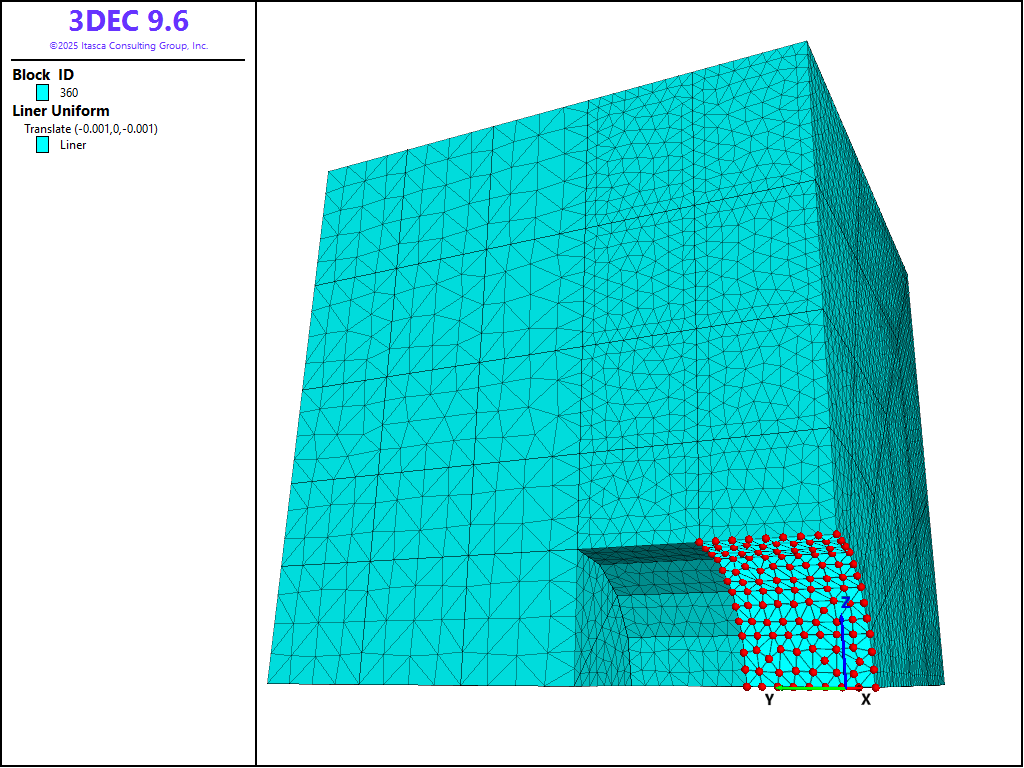Screen dimensions: 1024x768
Task: Click the legend separator line under copyright
Action: point(128,60)
